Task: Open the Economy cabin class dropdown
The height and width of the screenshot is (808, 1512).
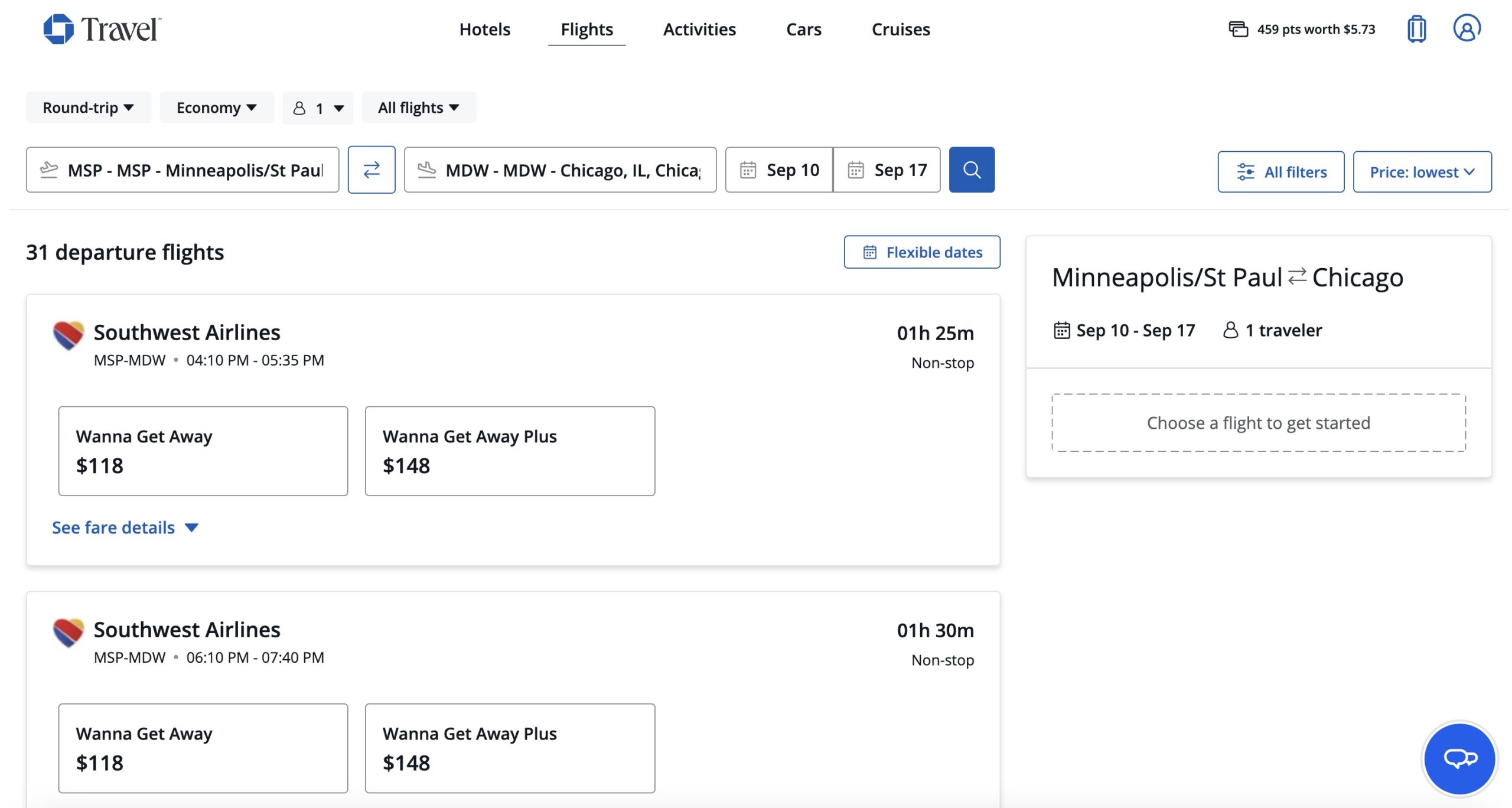Action: [217, 107]
